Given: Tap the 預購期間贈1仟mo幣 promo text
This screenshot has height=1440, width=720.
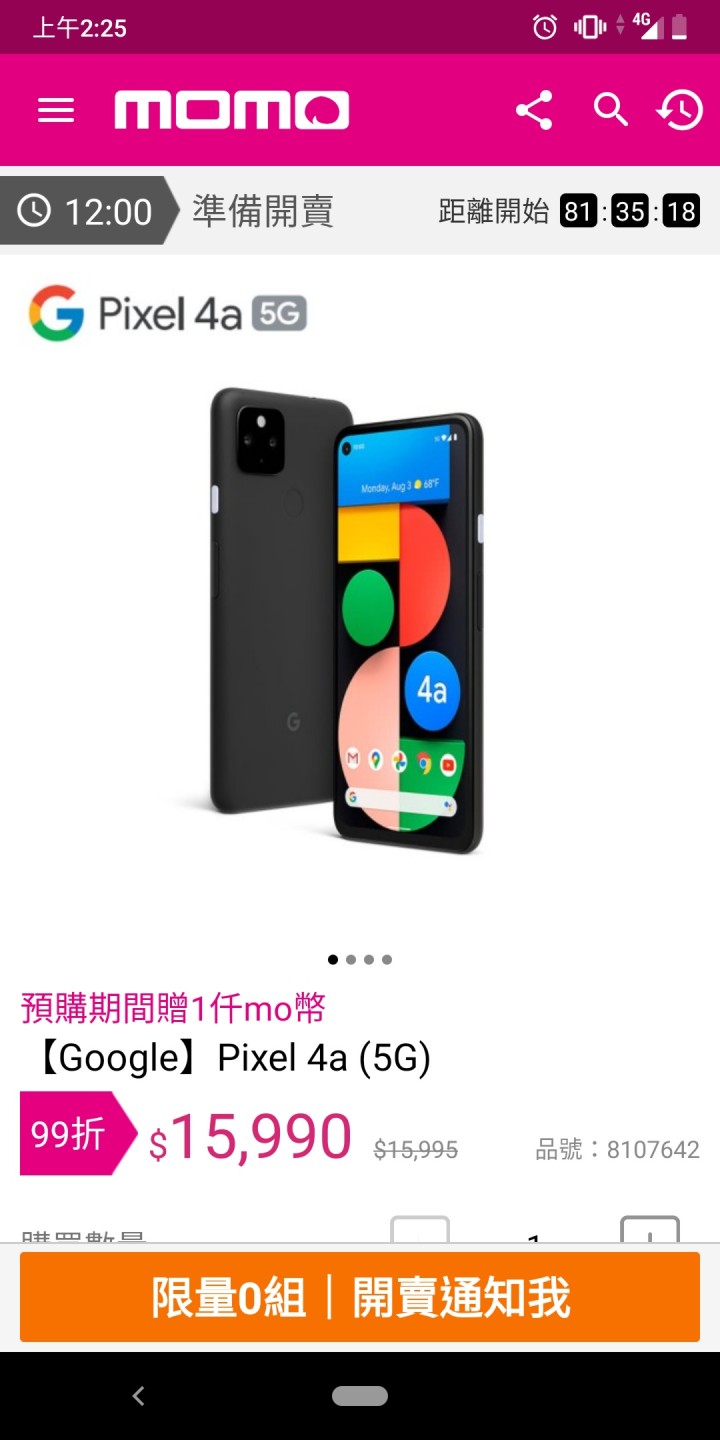Looking at the screenshot, I should pos(174,1008).
